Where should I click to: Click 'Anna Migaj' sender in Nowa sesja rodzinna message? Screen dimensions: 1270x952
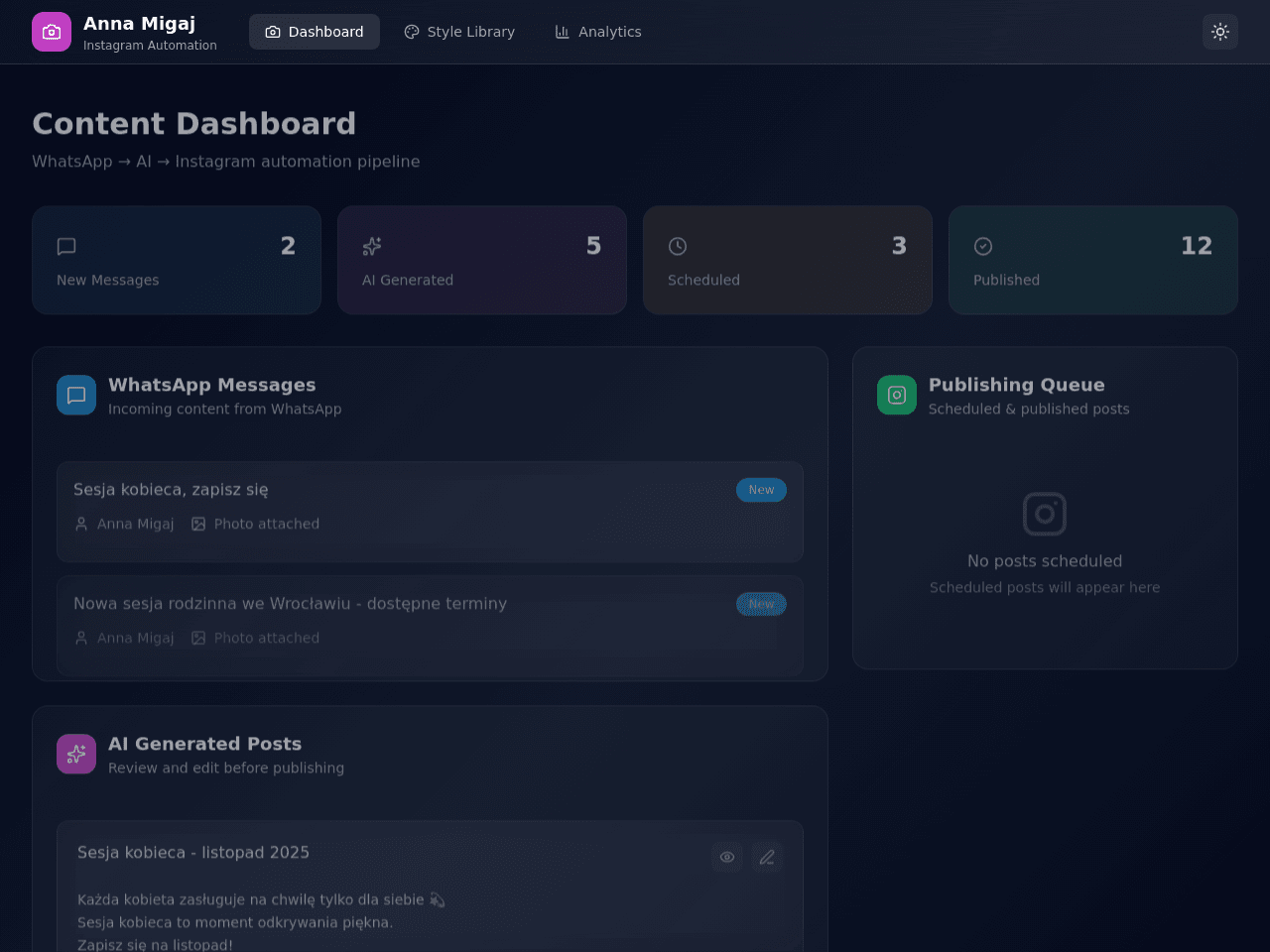[x=135, y=638]
